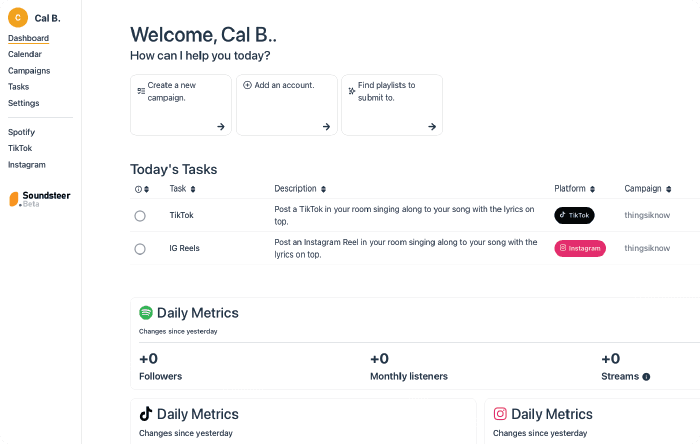700x444 pixels.
Task: Mark the TikTok task as complete
Action: [x=140, y=216]
